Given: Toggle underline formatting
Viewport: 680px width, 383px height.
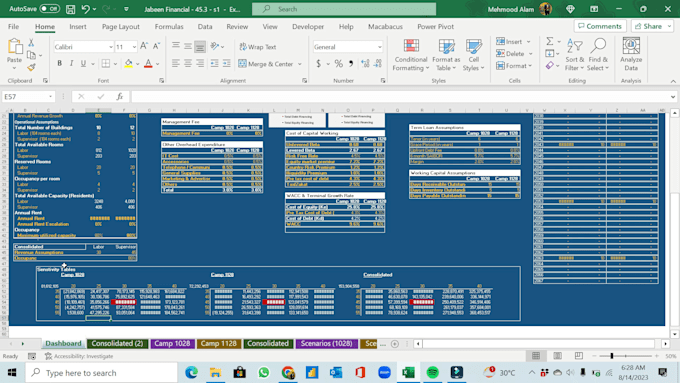Looking at the screenshot, I should click(x=83, y=64).
